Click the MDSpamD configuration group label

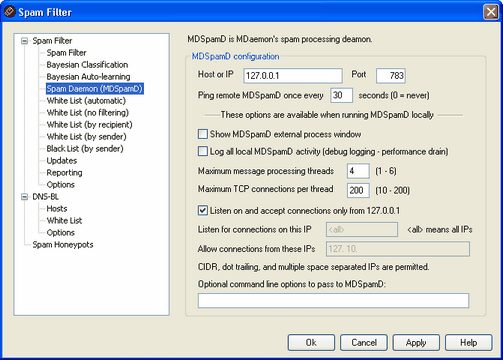(235, 56)
